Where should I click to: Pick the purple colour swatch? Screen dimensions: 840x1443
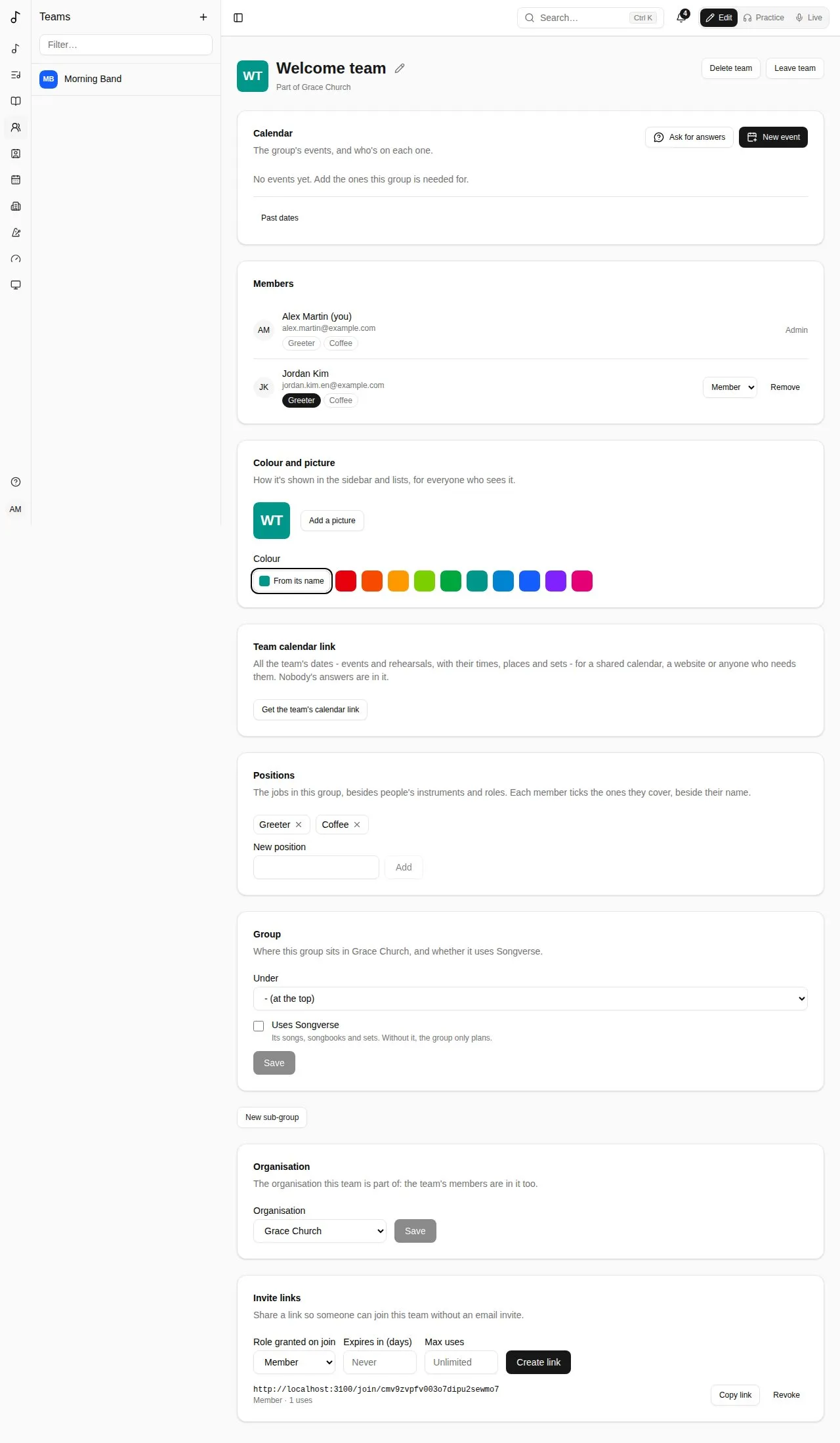[556, 581]
